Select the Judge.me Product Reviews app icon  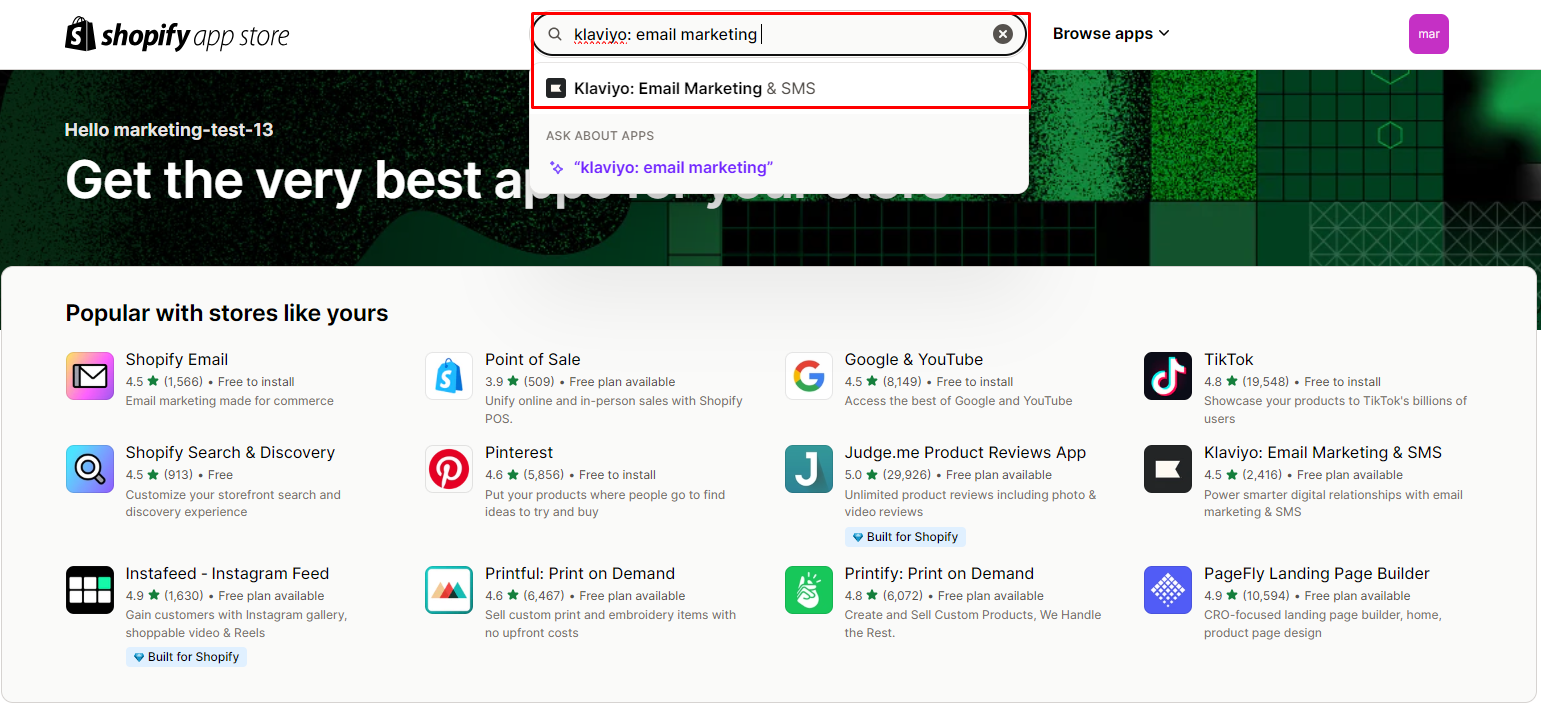[x=808, y=469]
